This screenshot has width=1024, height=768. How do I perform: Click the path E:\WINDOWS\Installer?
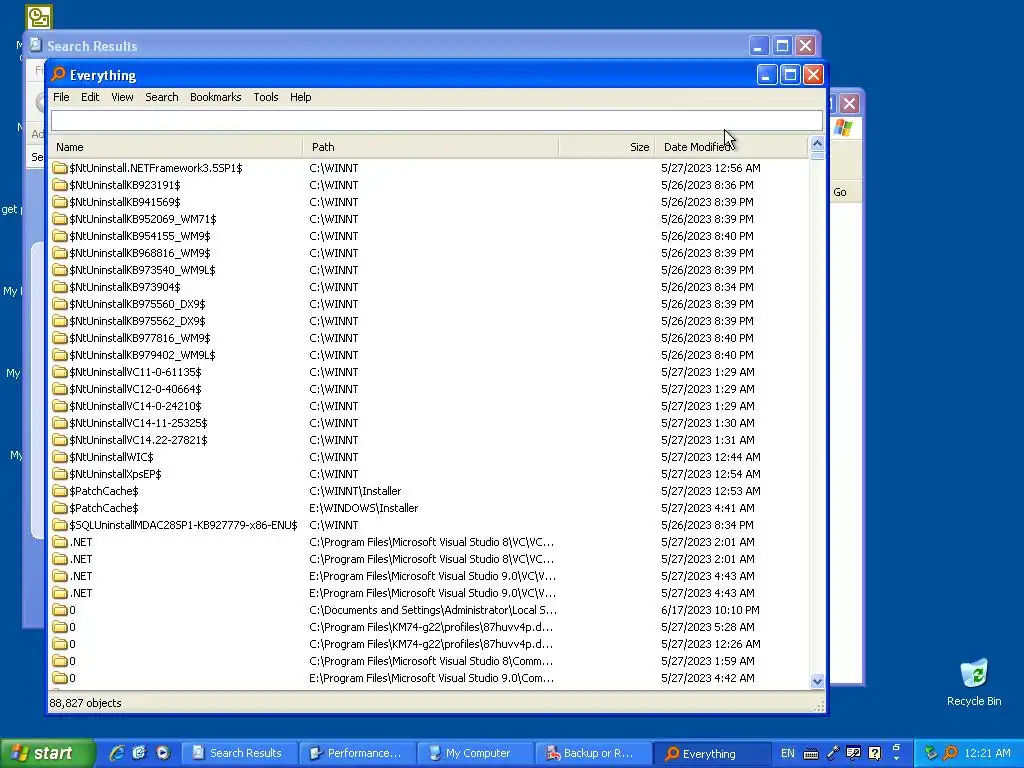pos(364,507)
